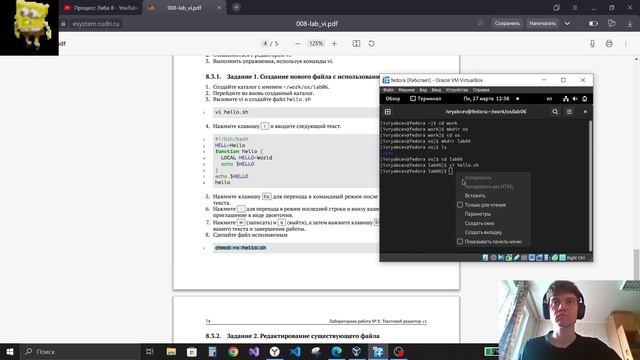The image size is (640, 360).
Task: Select the 008-lab_vi.pdf browser tab
Action: tap(184, 8)
